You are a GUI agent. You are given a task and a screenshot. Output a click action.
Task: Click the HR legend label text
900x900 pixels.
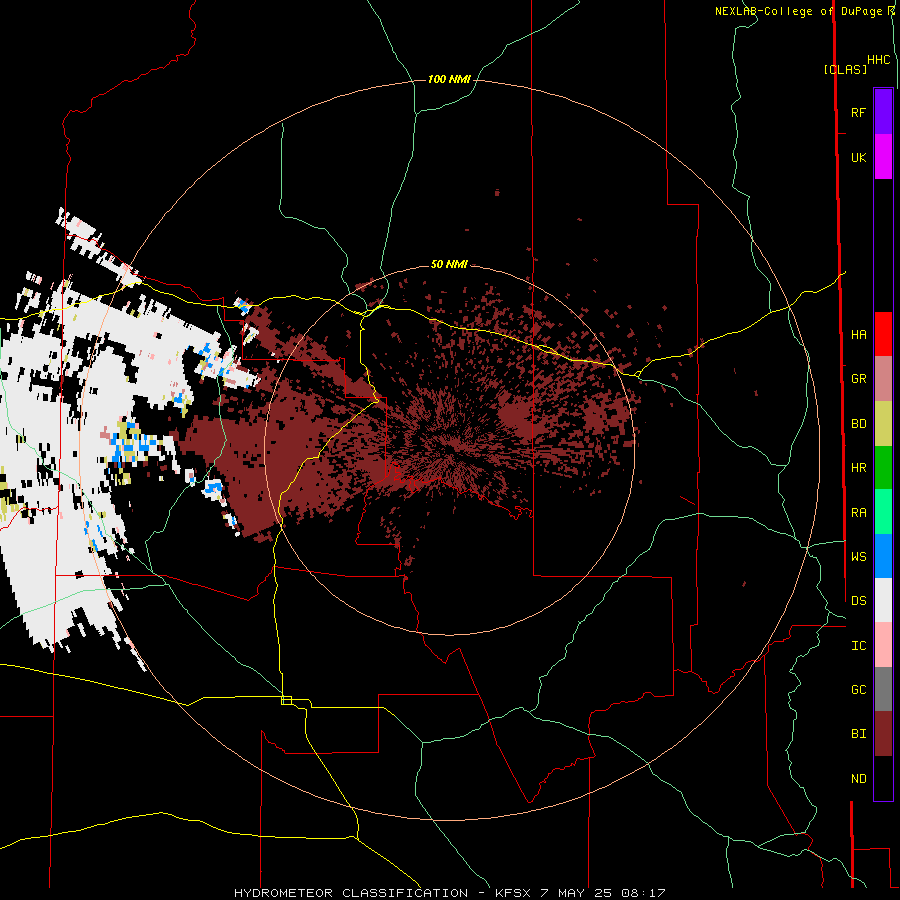pos(858,468)
